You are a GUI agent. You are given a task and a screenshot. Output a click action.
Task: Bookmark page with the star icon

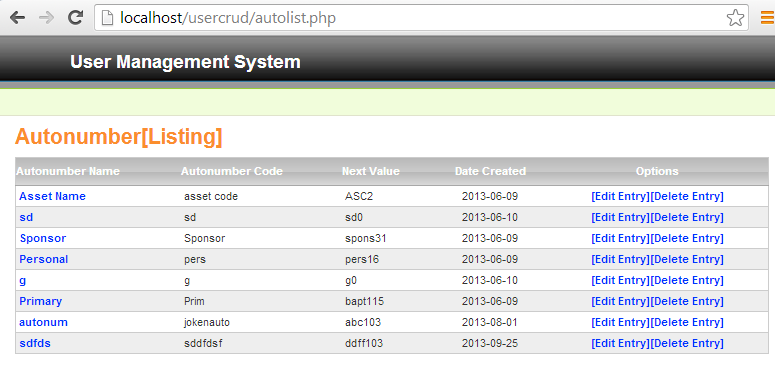735,18
